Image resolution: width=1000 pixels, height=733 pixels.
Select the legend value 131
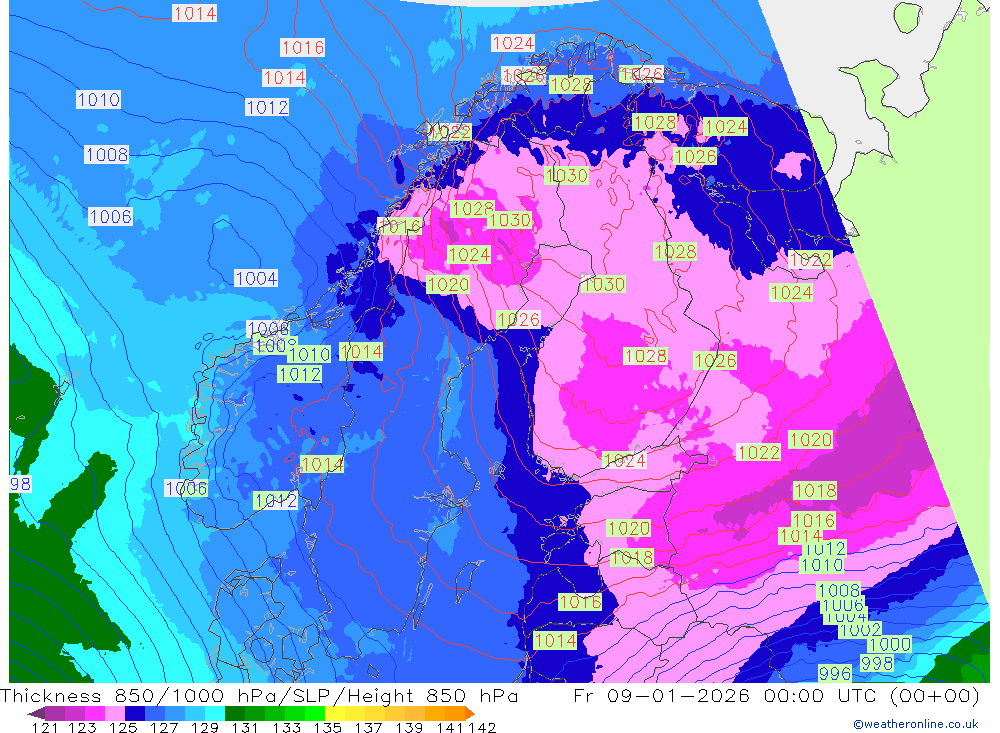[x=245, y=727]
